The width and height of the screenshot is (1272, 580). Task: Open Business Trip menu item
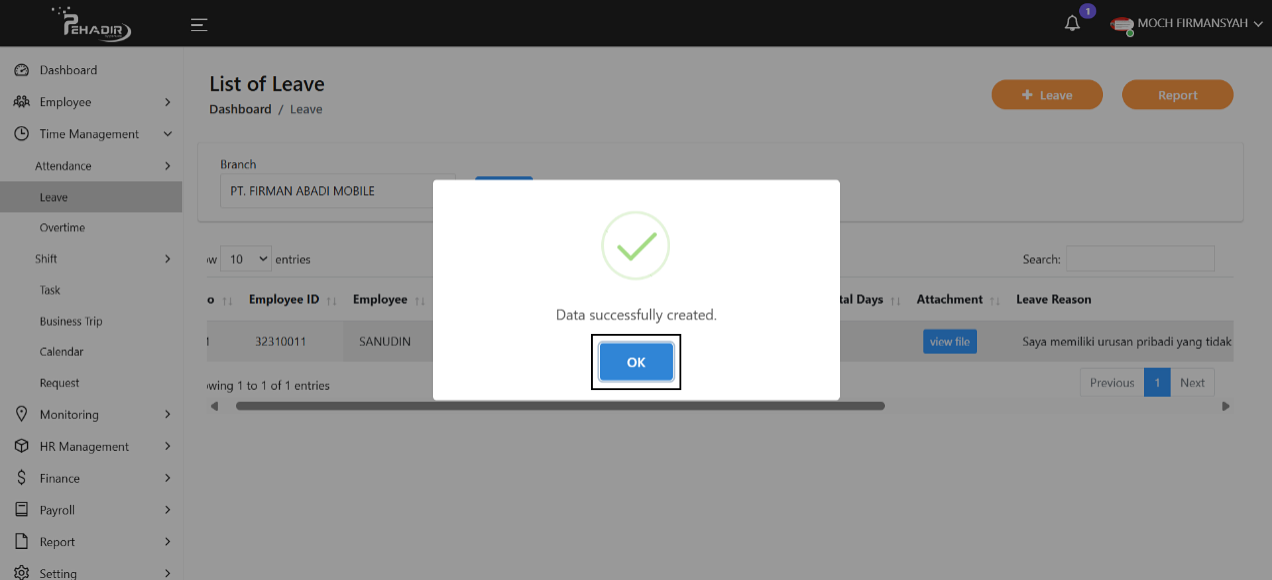(71, 321)
